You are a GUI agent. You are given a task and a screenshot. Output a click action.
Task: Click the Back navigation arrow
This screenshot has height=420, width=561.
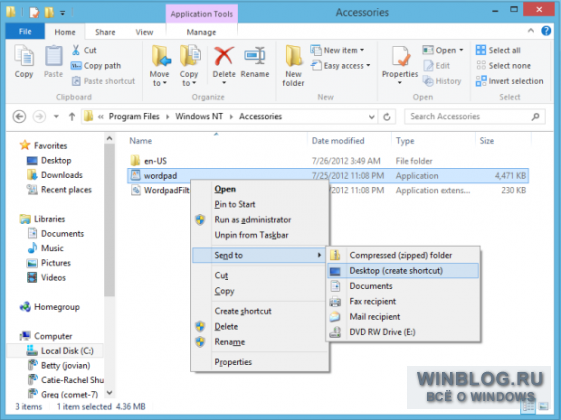click(19, 117)
